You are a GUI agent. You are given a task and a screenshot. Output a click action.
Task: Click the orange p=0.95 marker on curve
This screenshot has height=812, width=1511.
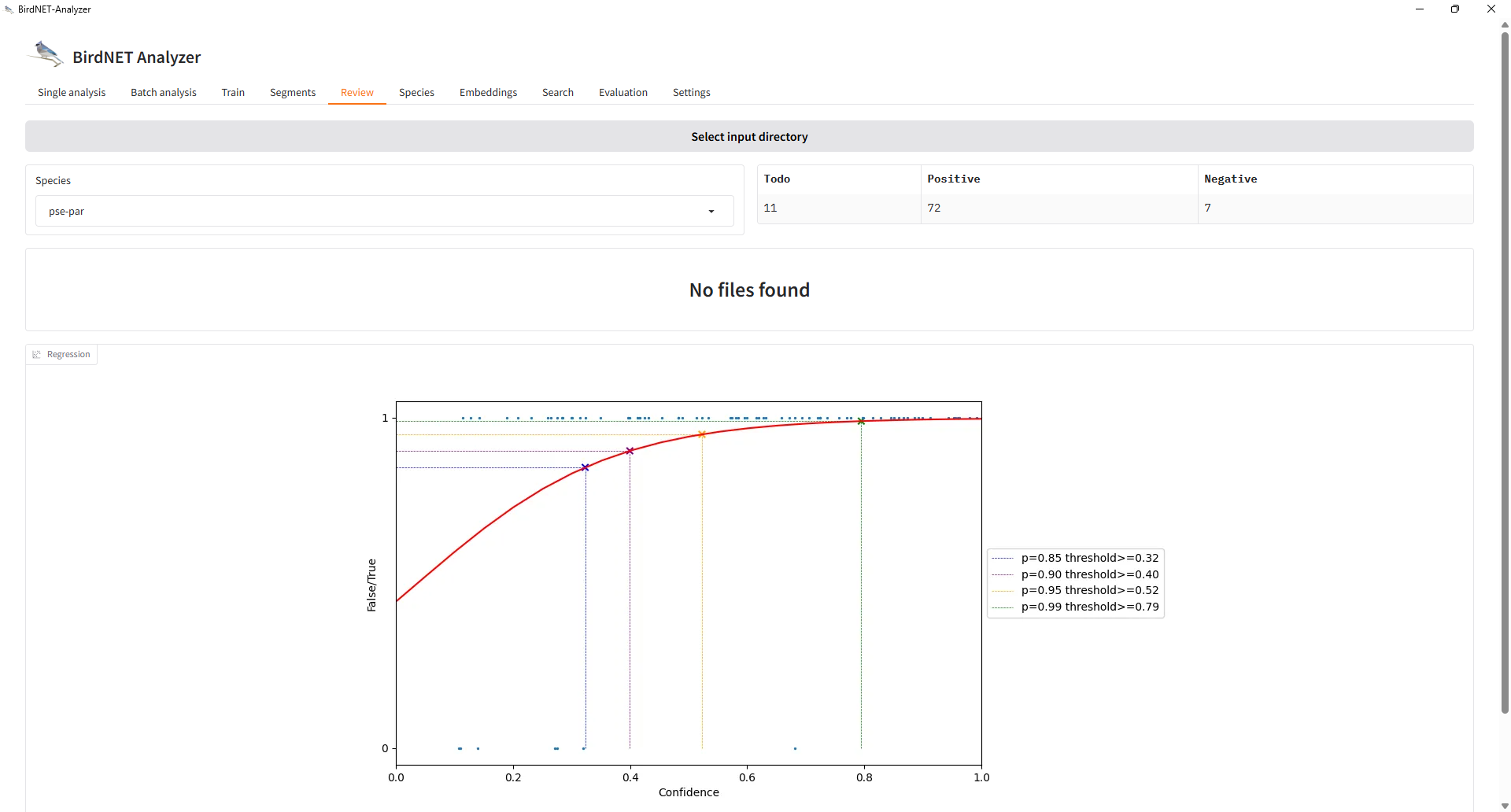[702, 434]
